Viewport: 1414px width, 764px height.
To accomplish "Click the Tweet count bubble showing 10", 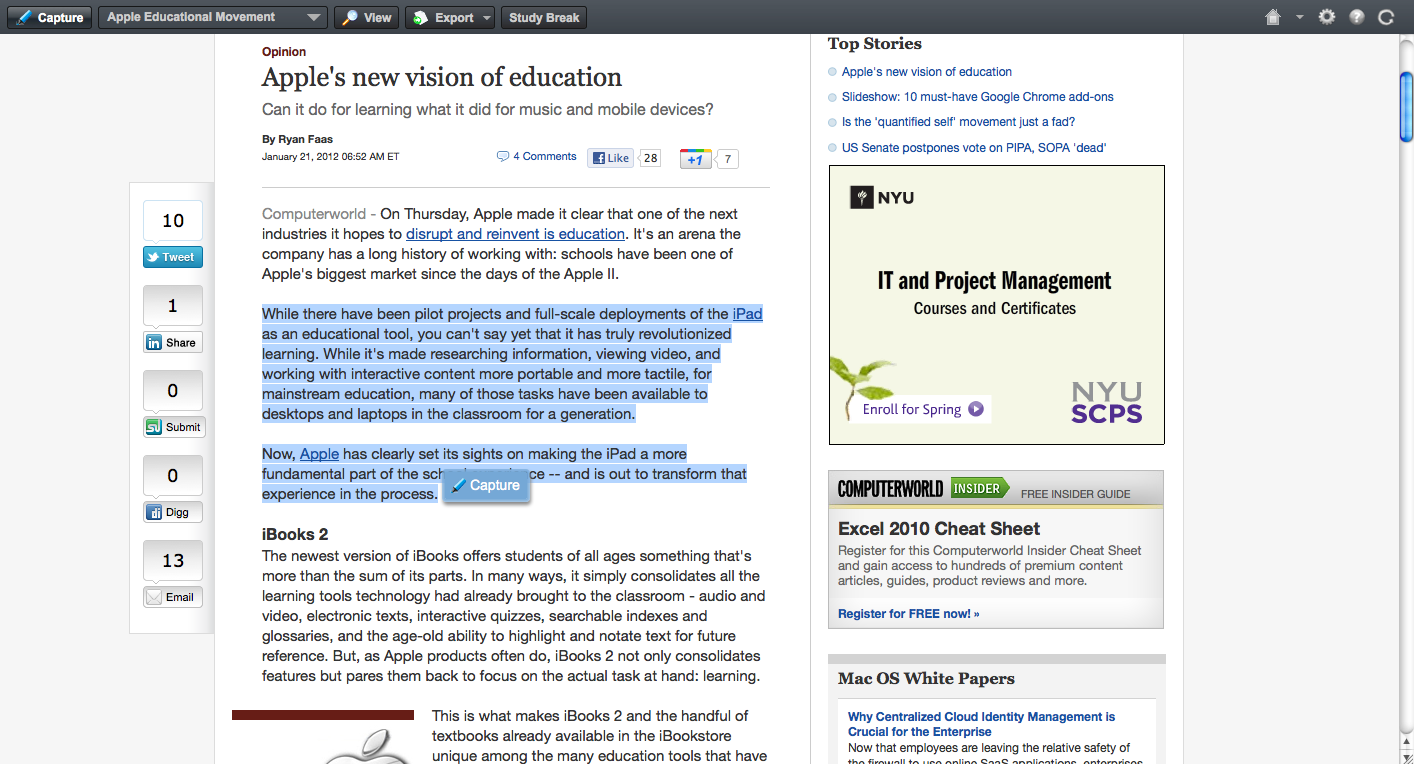I will tap(173, 221).
